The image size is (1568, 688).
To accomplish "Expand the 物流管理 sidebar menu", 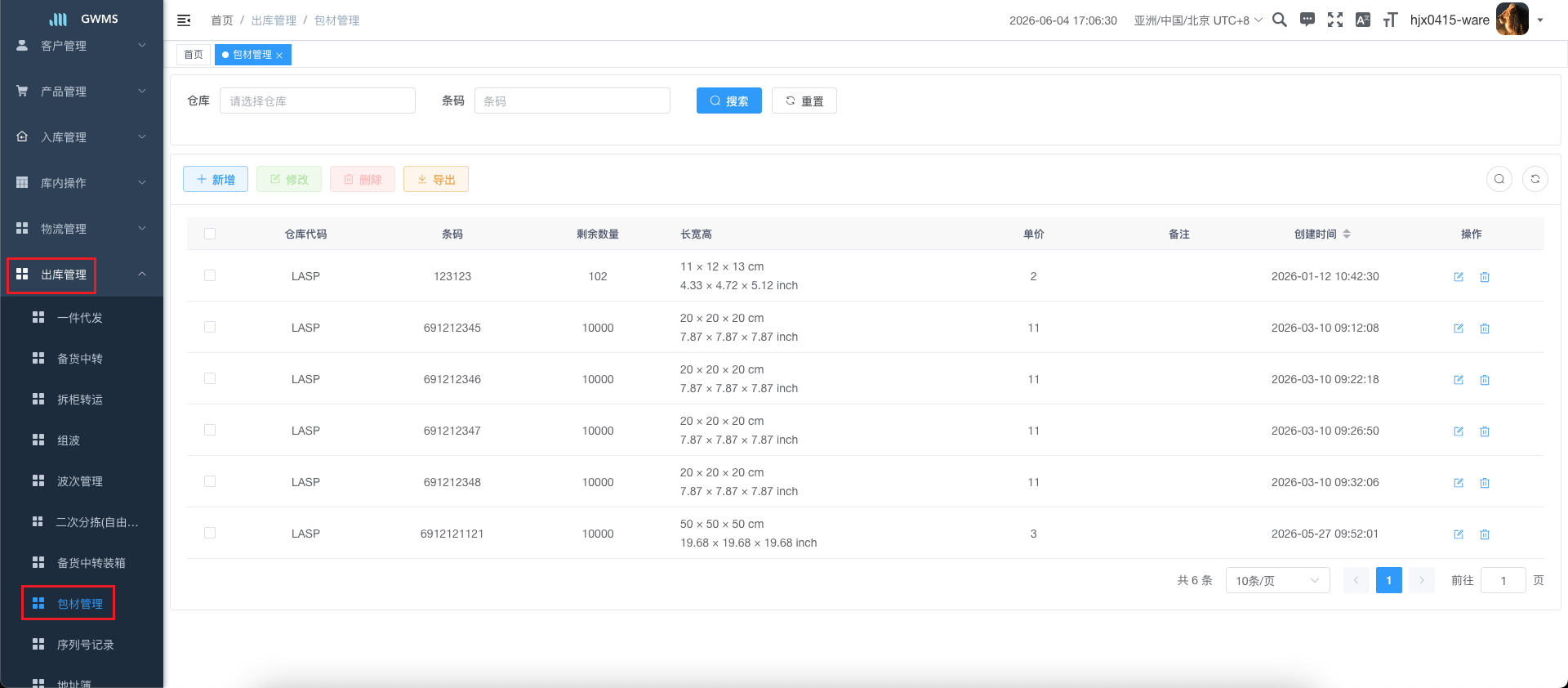I will (x=82, y=229).
